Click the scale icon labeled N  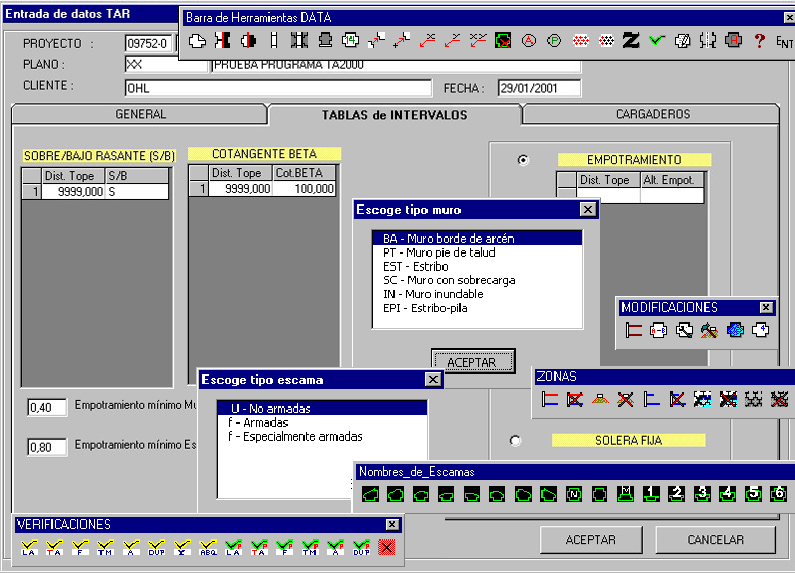point(574,494)
